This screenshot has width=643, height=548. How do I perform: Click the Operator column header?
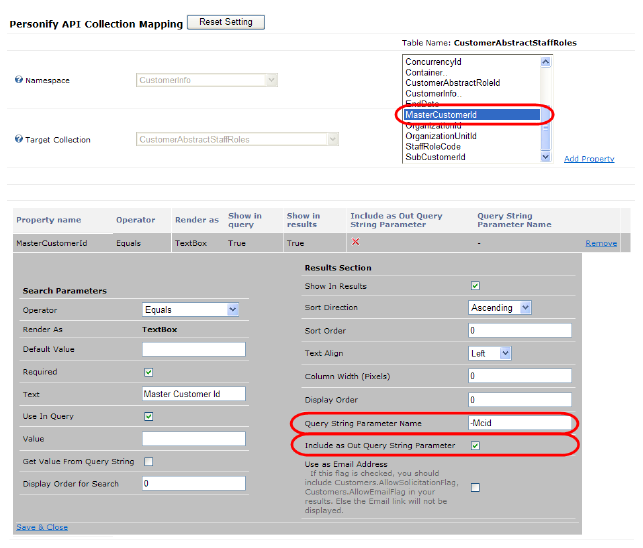pyautogui.click(x=135, y=220)
